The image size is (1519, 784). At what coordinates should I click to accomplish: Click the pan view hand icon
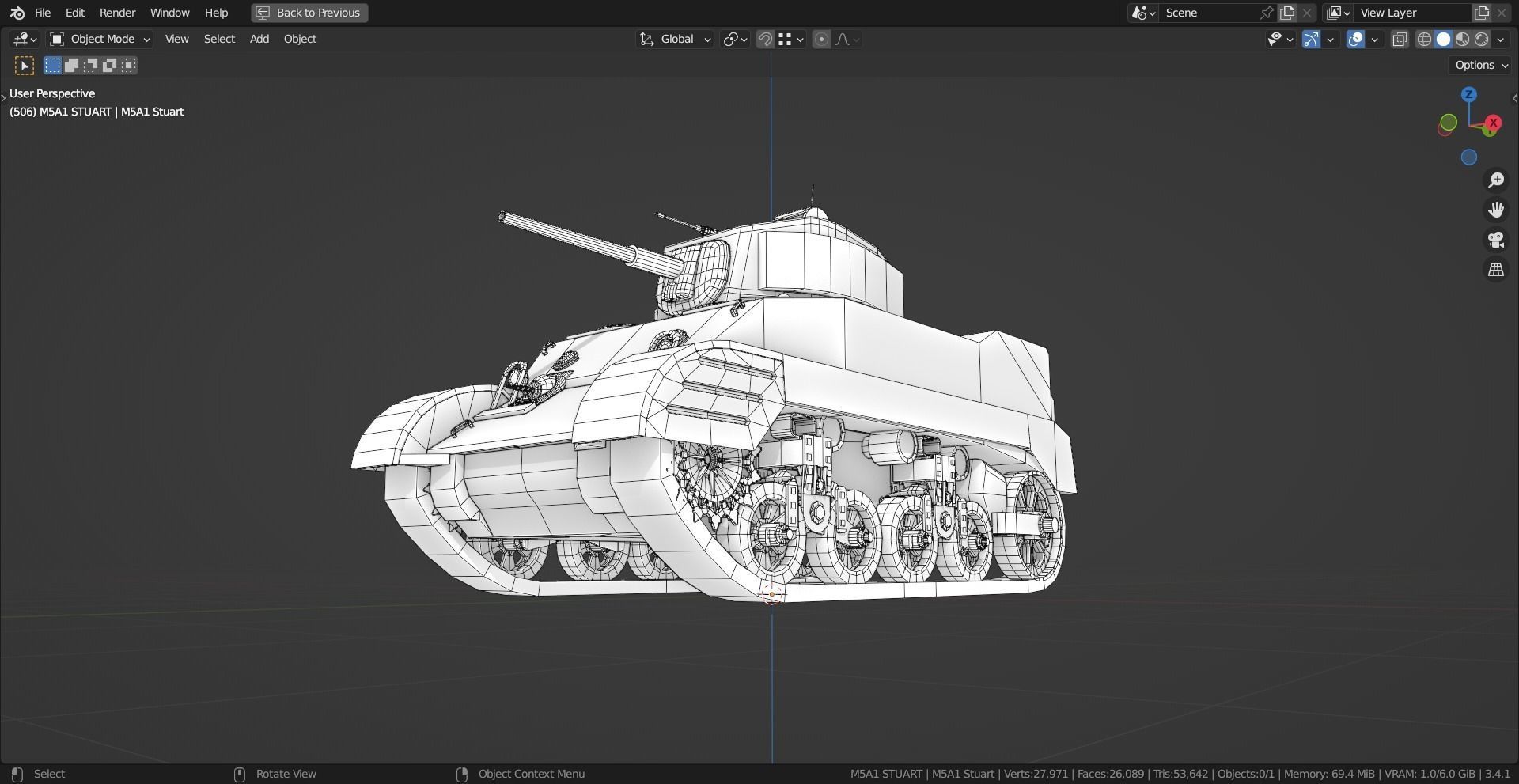[1496, 210]
